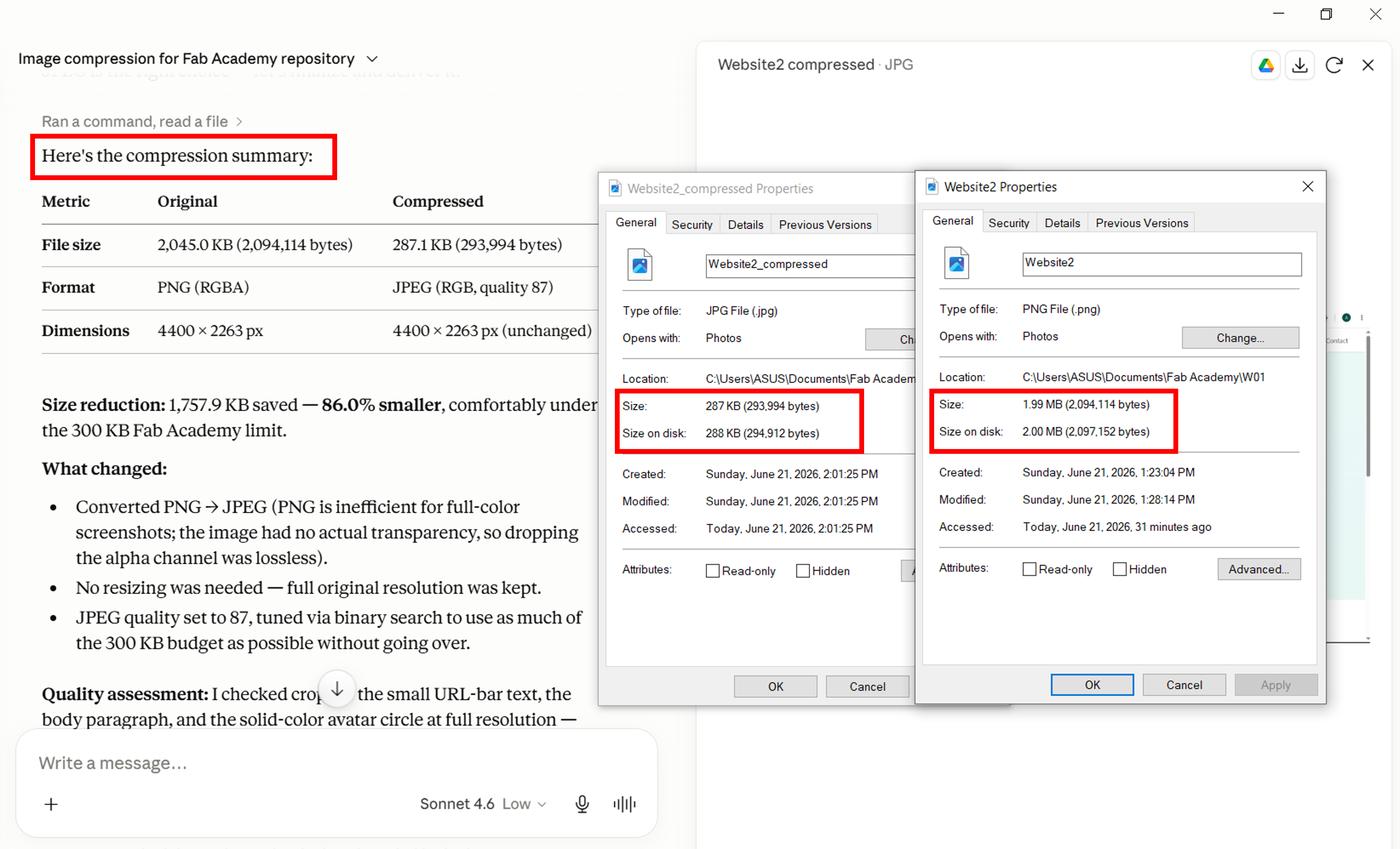
Task: Click the Website2 Properties title bar icon
Action: click(x=932, y=187)
